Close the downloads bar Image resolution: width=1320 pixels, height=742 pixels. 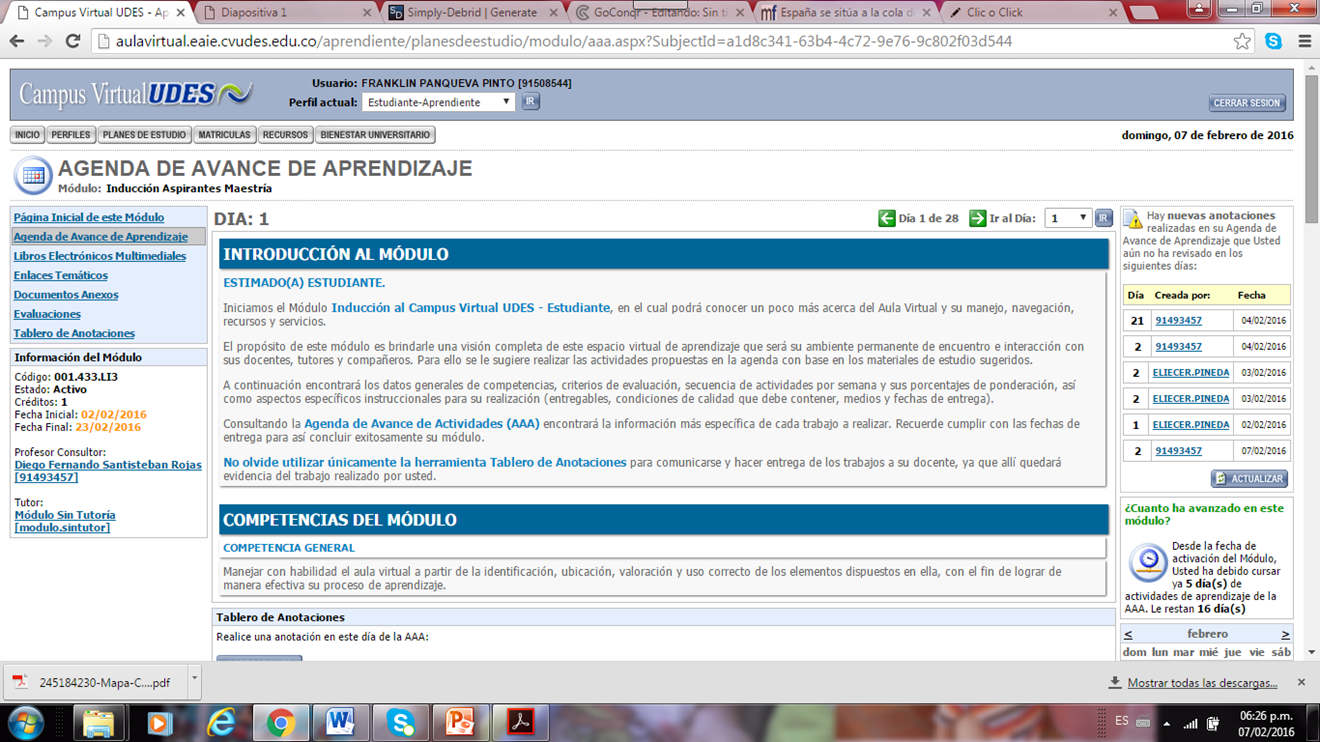point(1301,682)
